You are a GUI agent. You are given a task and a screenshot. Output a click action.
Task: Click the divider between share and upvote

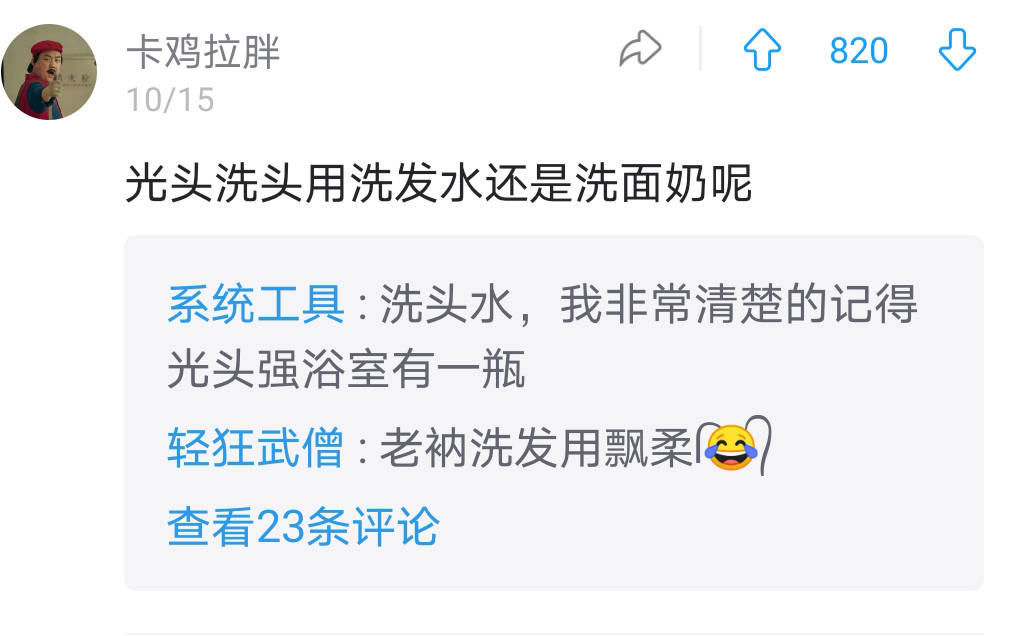(700, 49)
